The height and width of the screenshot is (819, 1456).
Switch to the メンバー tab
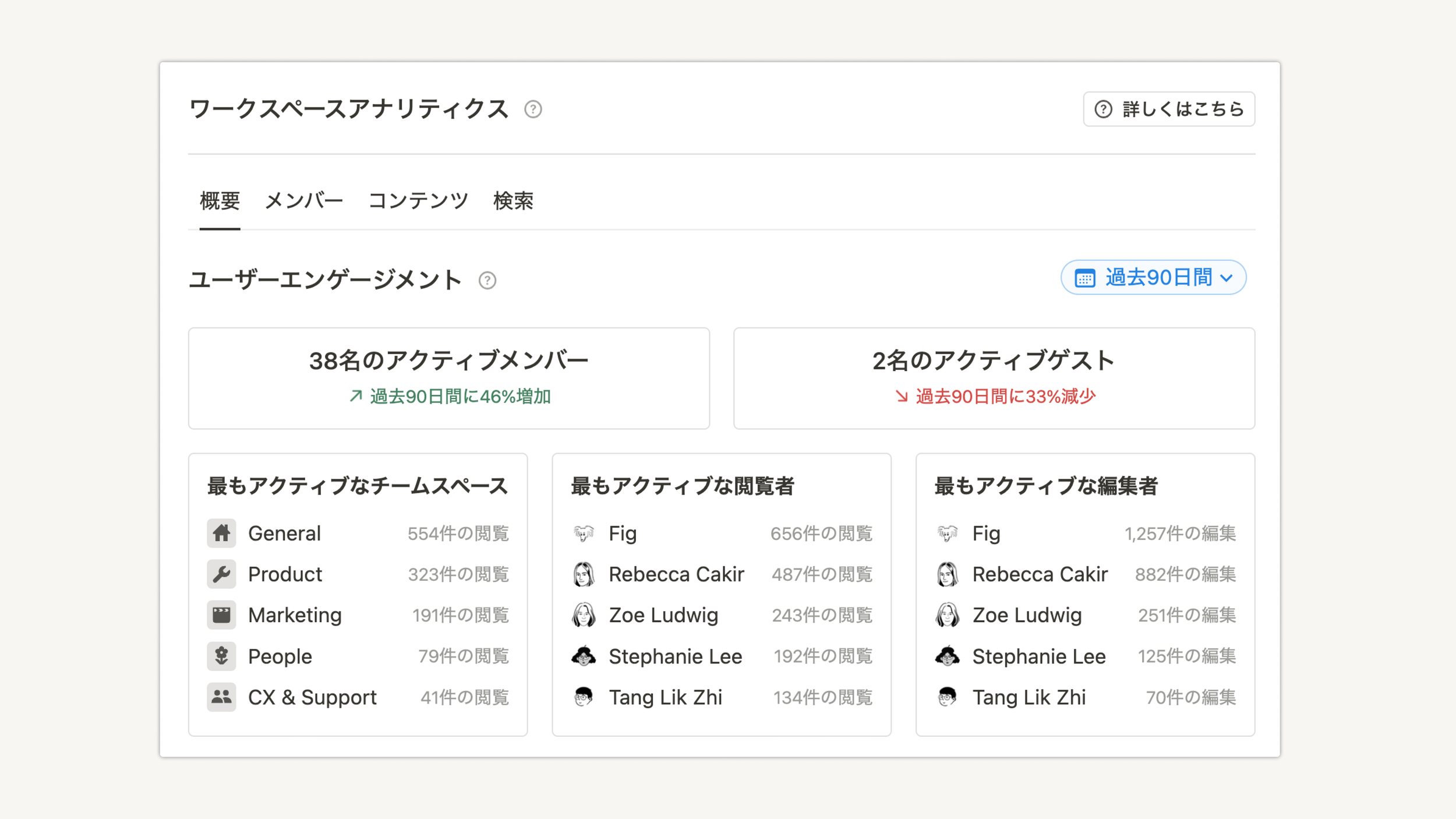coord(304,201)
